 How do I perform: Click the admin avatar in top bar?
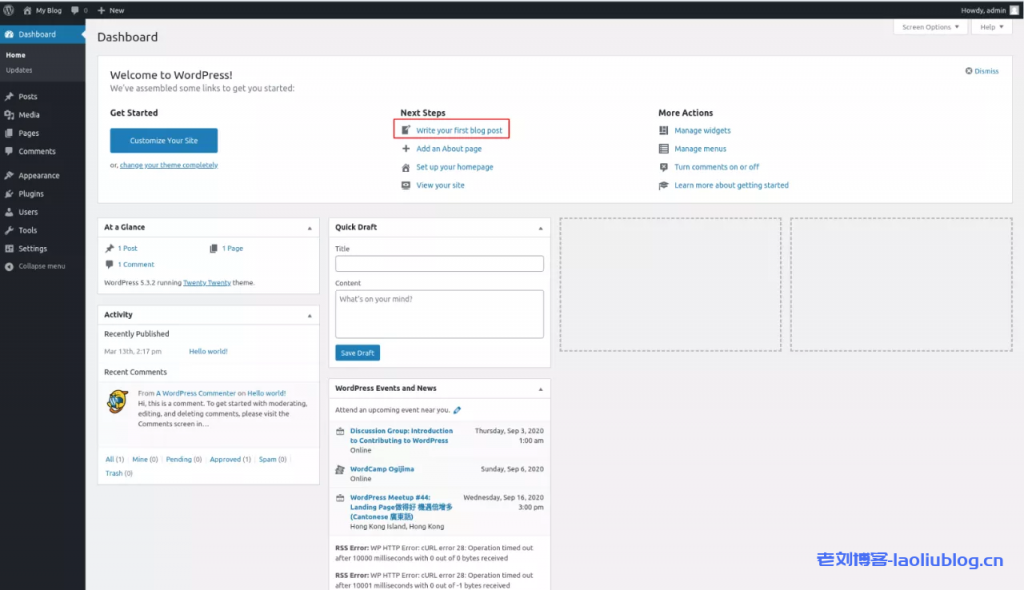click(x=1014, y=10)
